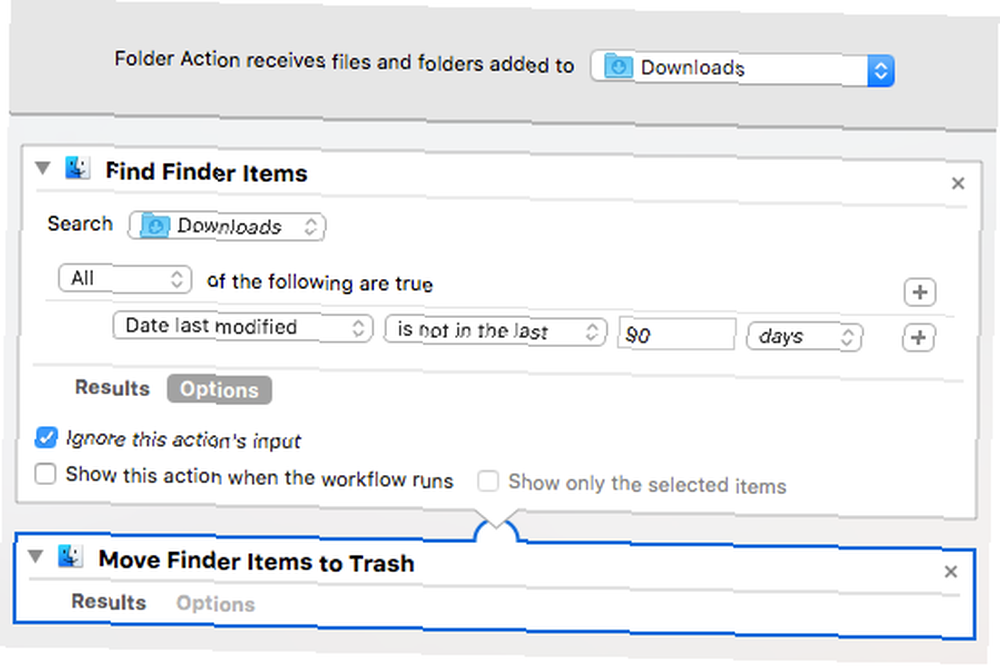
Task: Click the Finder icon beside Find Finder Items
Action: point(77,168)
